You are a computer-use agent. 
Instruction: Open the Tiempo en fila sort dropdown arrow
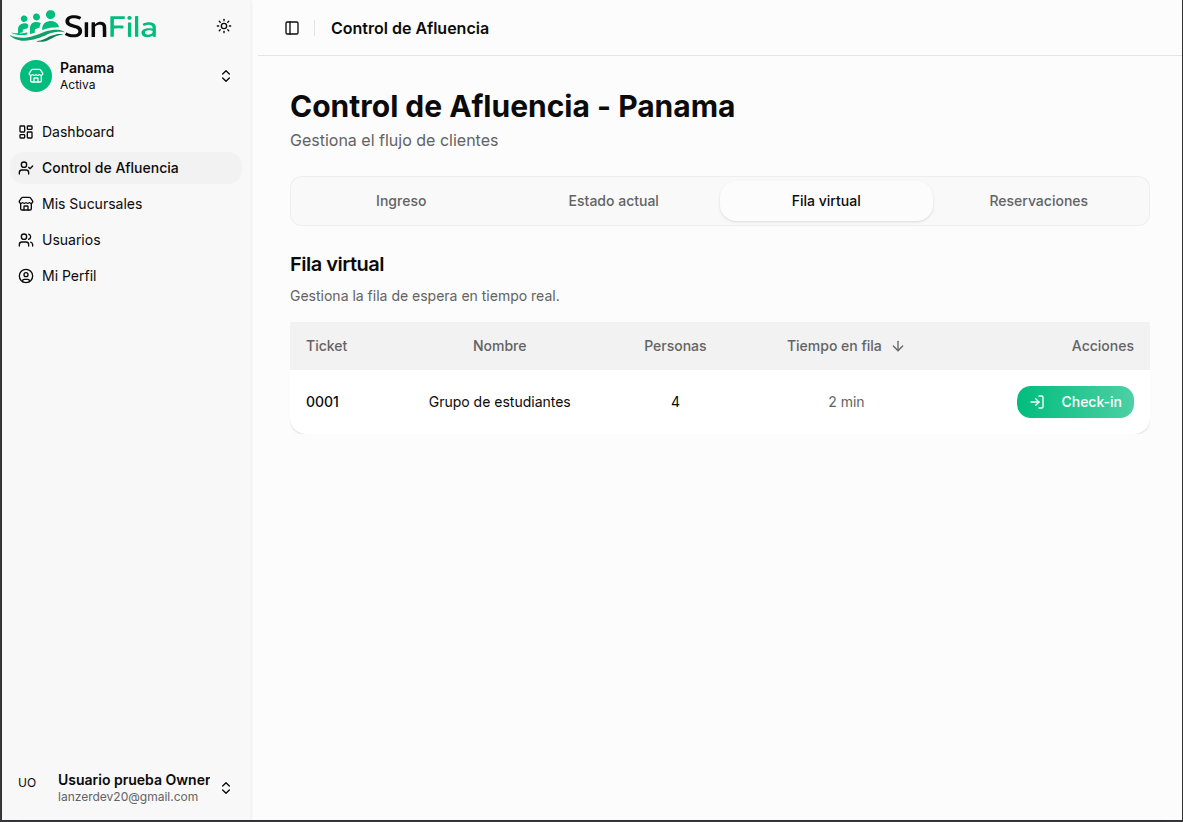[x=898, y=345]
